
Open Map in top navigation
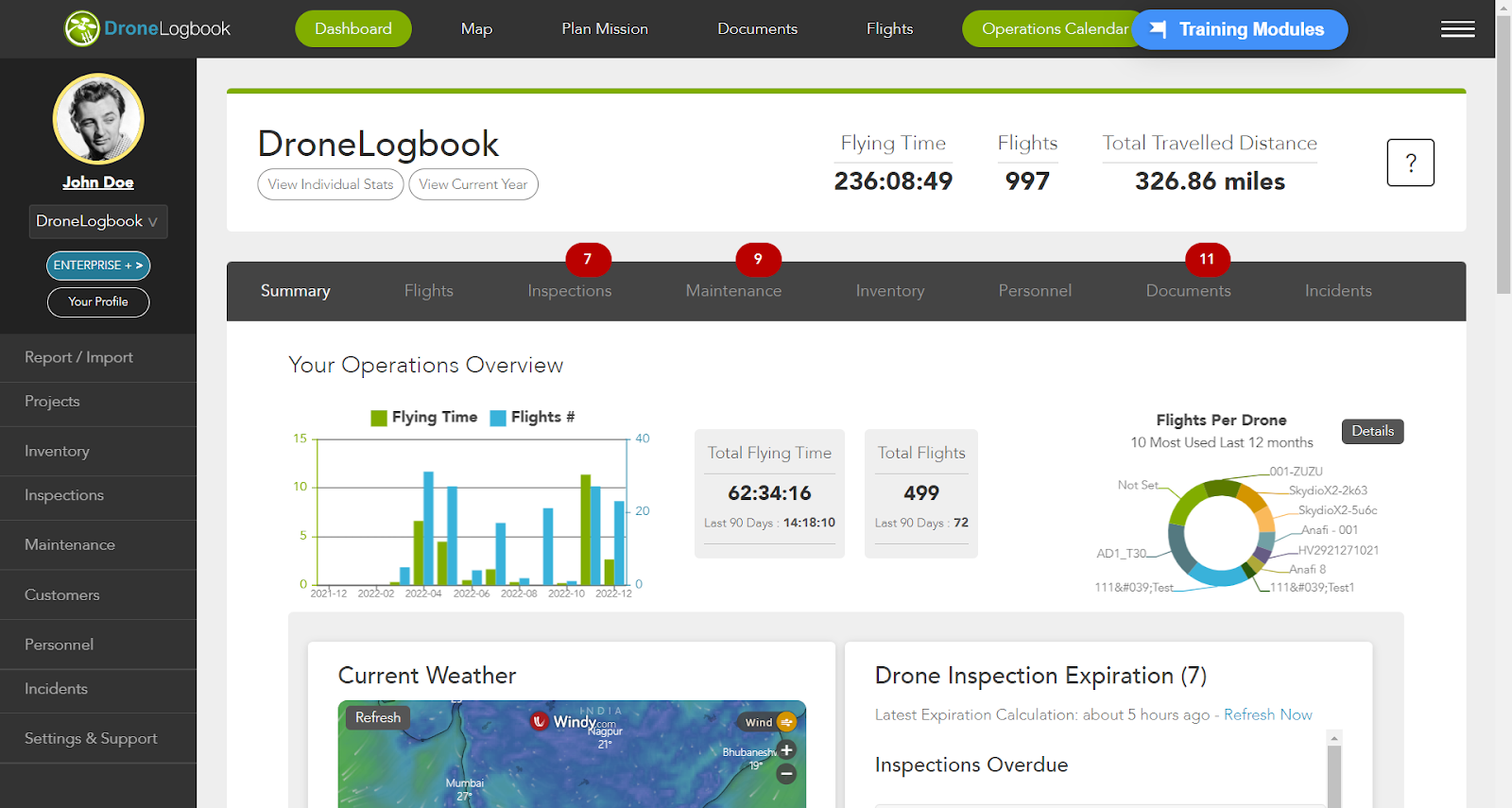476,28
